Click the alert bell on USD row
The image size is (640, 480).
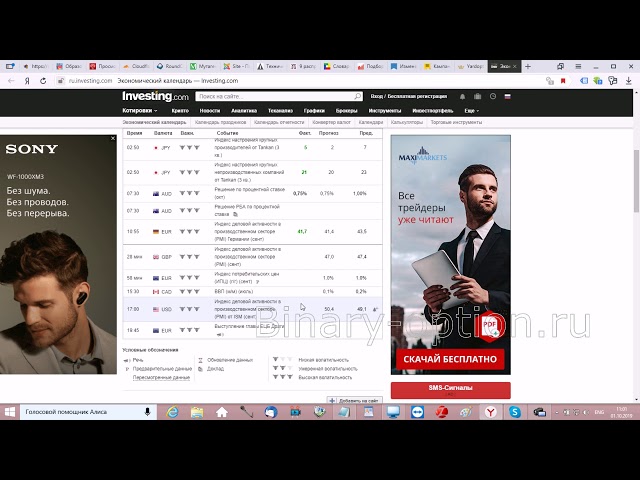click(x=376, y=309)
